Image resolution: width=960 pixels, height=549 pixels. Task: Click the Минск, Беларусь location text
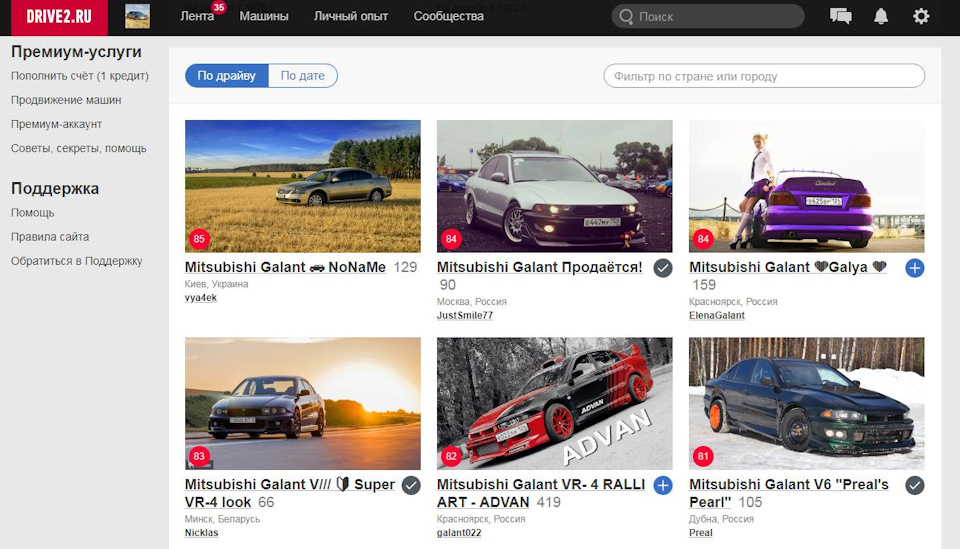click(x=223, y=519)
